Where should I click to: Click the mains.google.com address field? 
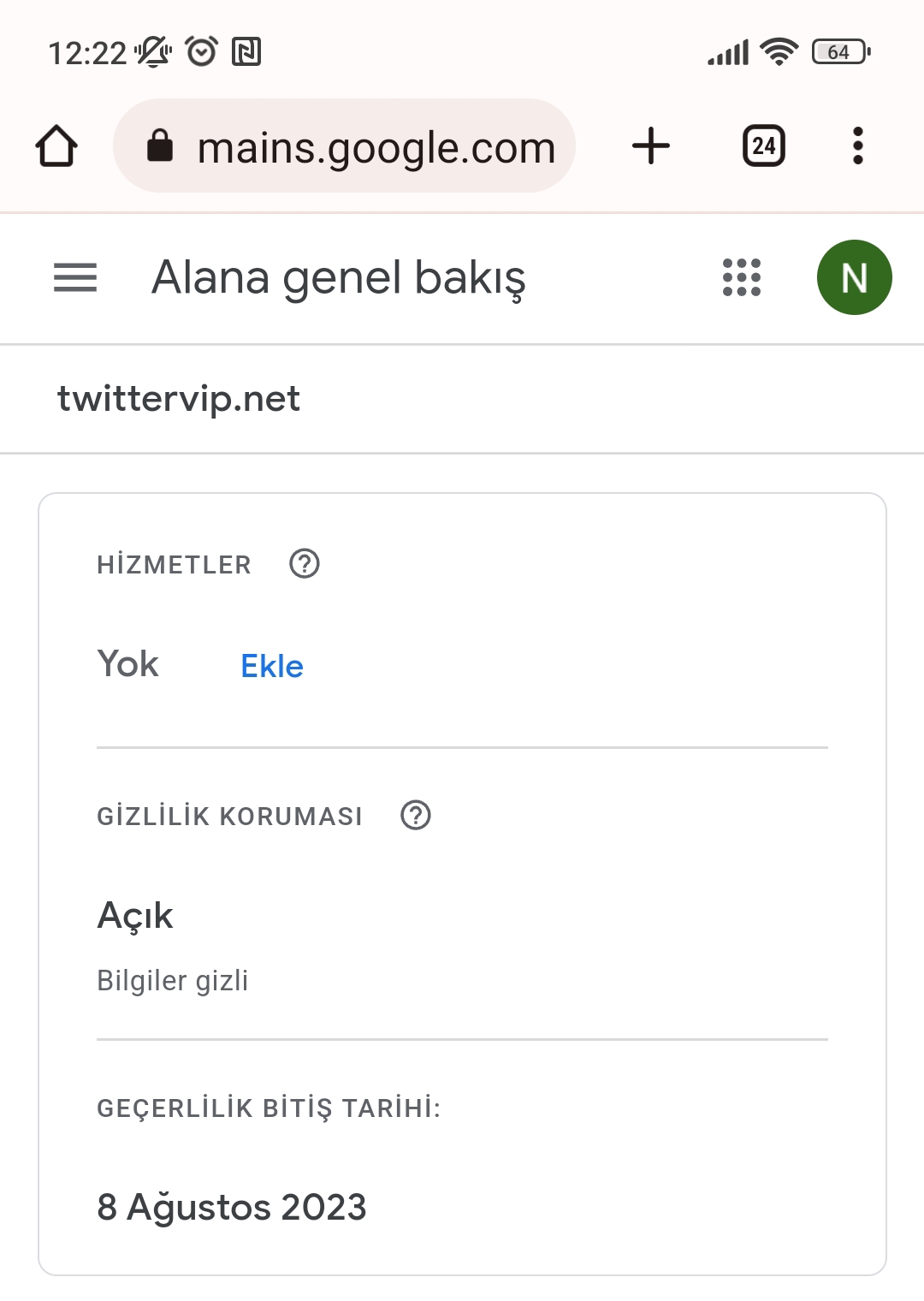coord(344,146)
